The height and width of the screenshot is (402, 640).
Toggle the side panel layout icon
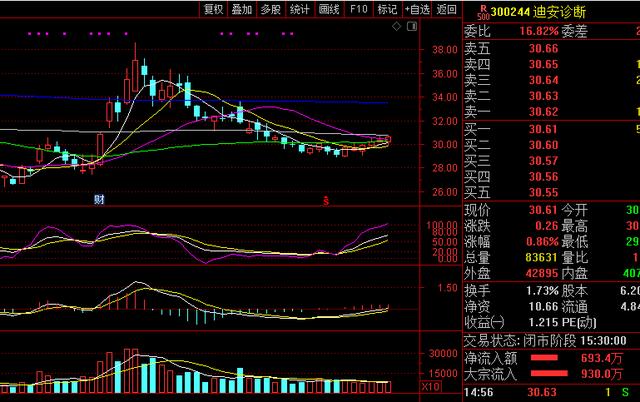tap(412, 27)
